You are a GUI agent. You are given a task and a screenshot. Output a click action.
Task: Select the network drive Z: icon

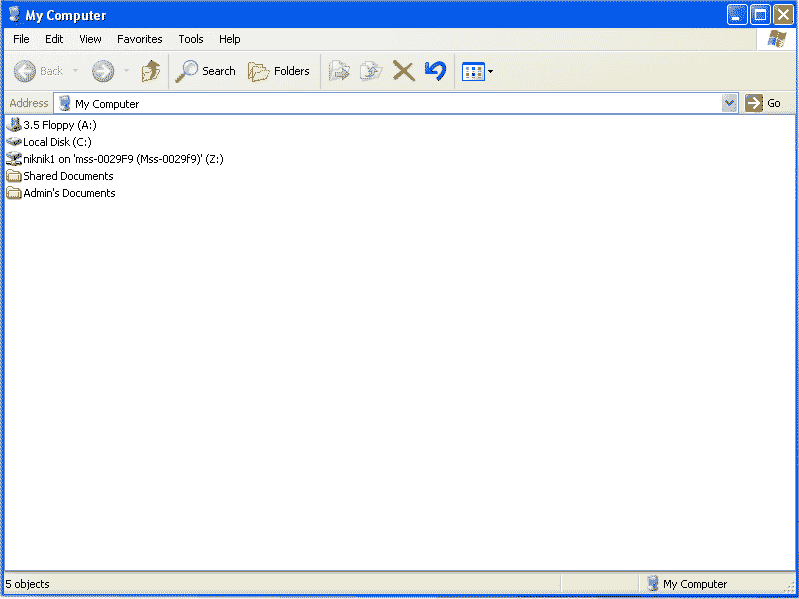coord(14,159)
